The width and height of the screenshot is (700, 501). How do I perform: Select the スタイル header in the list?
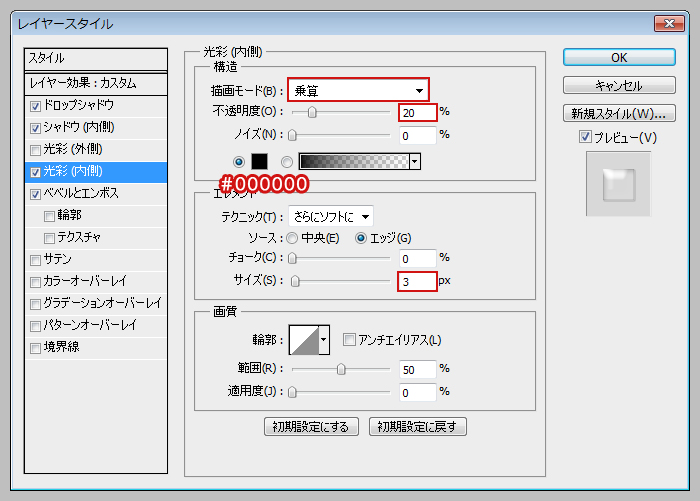click(96, 59)
